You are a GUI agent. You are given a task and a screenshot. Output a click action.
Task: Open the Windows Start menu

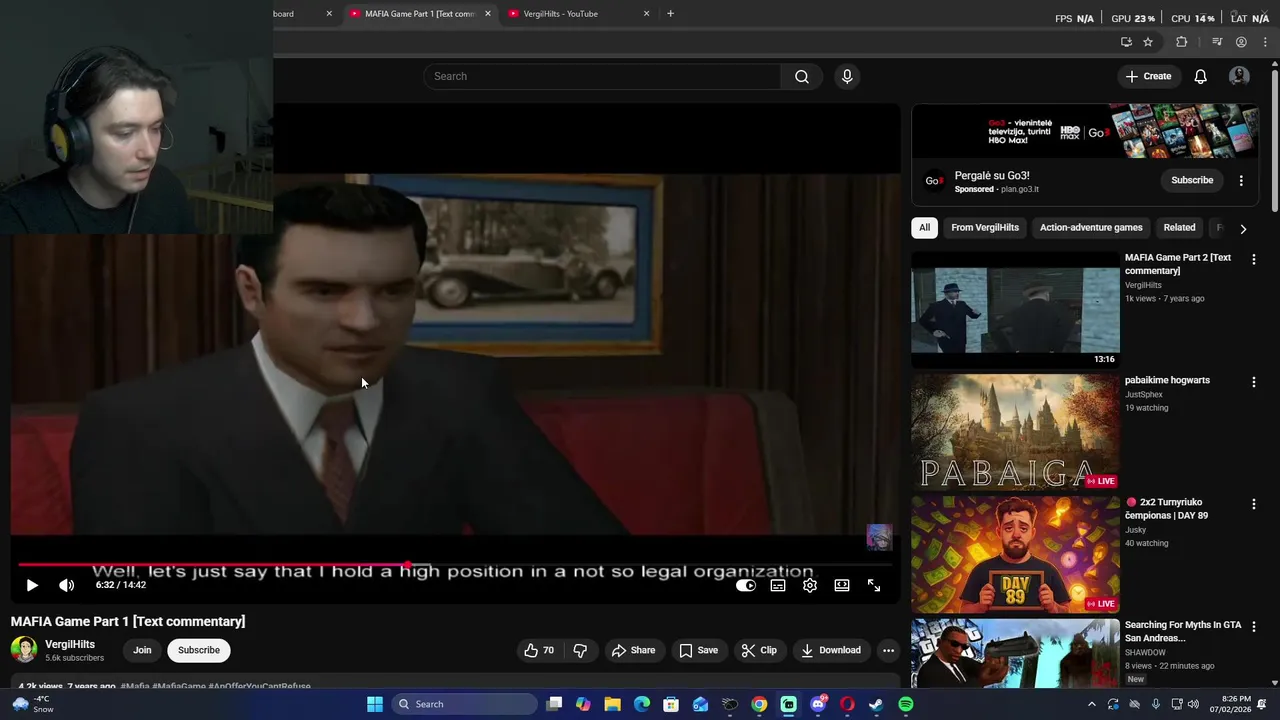click(375, 704)
